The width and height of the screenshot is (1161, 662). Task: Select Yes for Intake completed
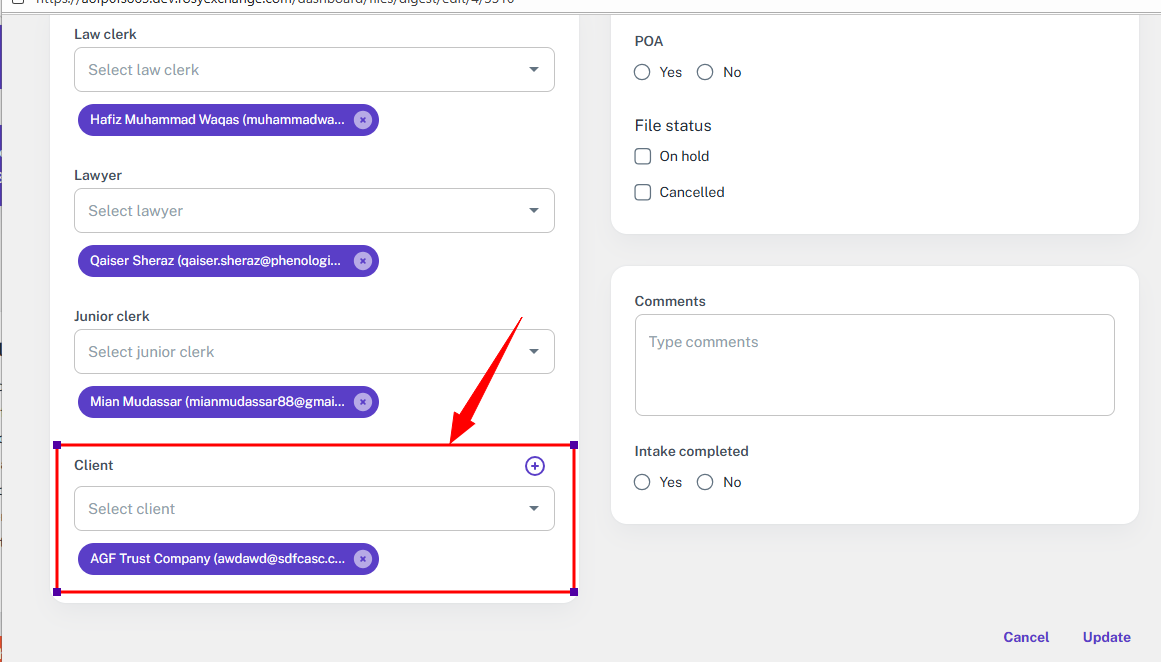(643, 482)
